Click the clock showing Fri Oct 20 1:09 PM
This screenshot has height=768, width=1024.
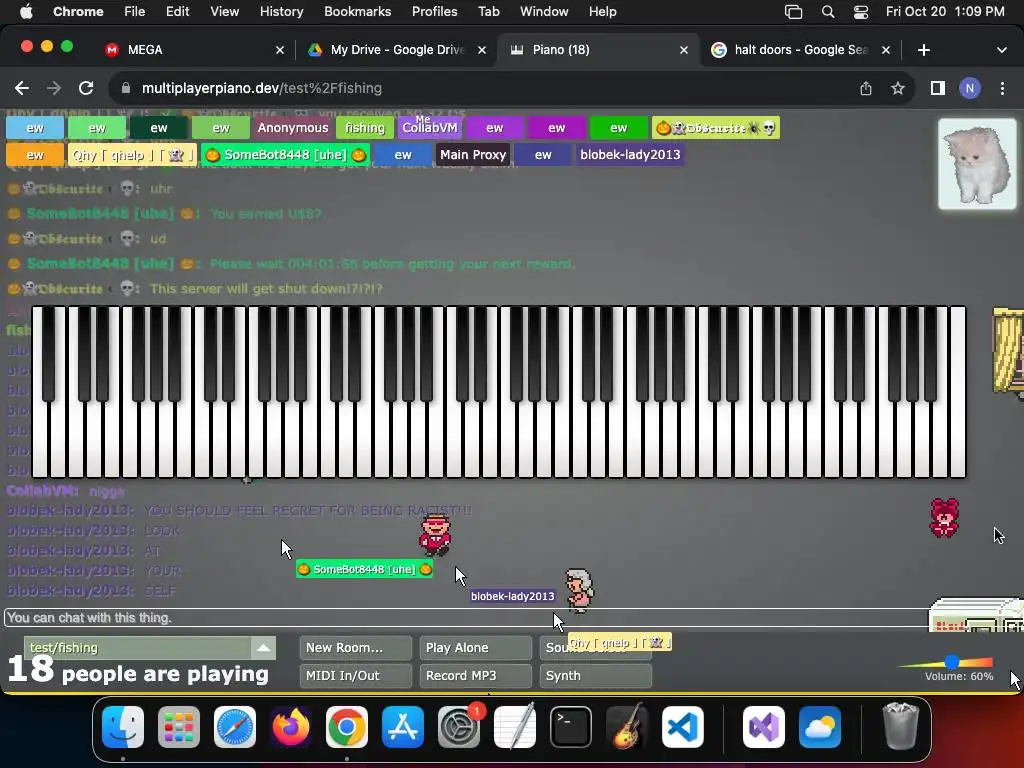point(945,12)
